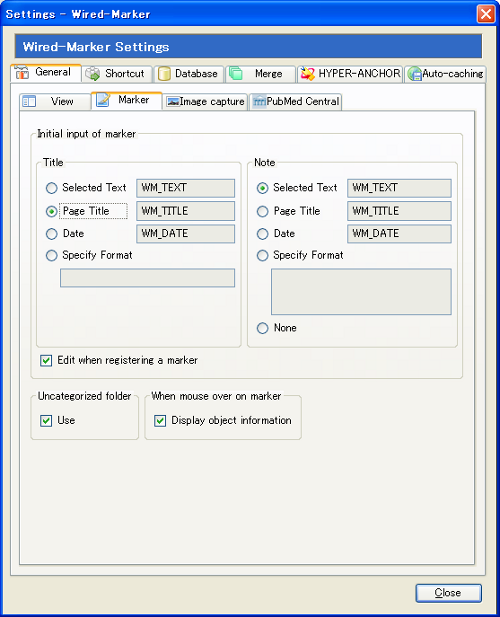500x617 pixels.
Task: Select Note Selected Text radio button
Action: pyautogui.click(x=262, y=188)
